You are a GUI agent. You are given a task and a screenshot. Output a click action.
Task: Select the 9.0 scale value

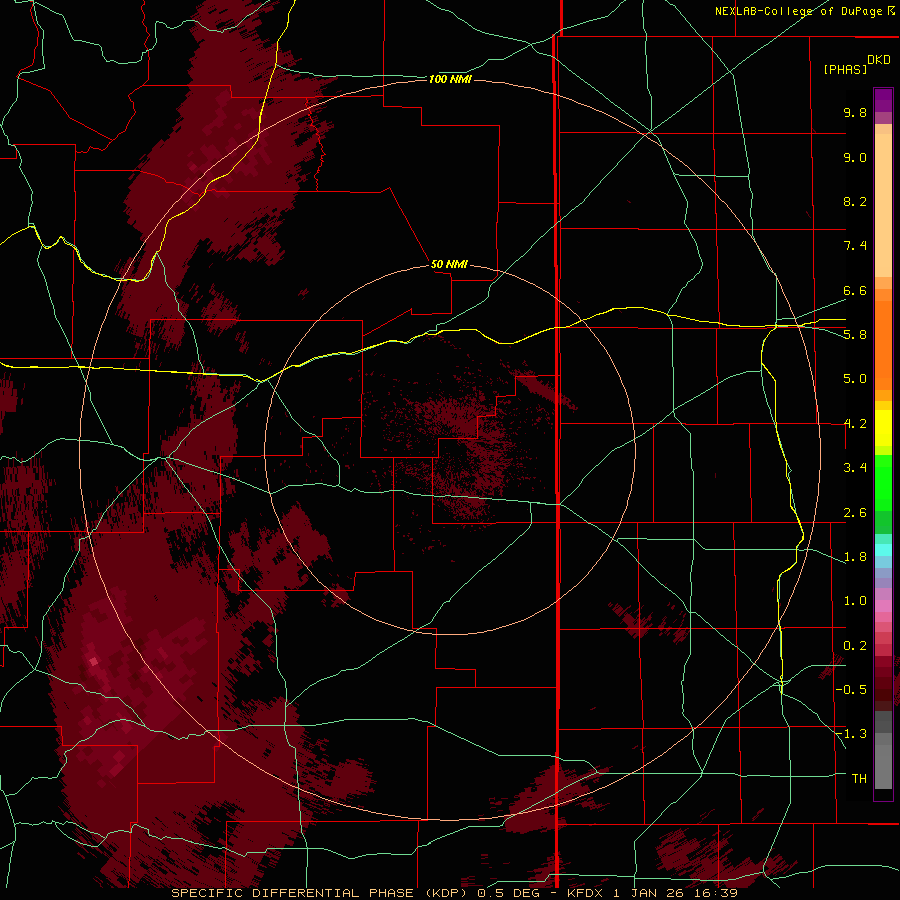[x=855, y=157]
